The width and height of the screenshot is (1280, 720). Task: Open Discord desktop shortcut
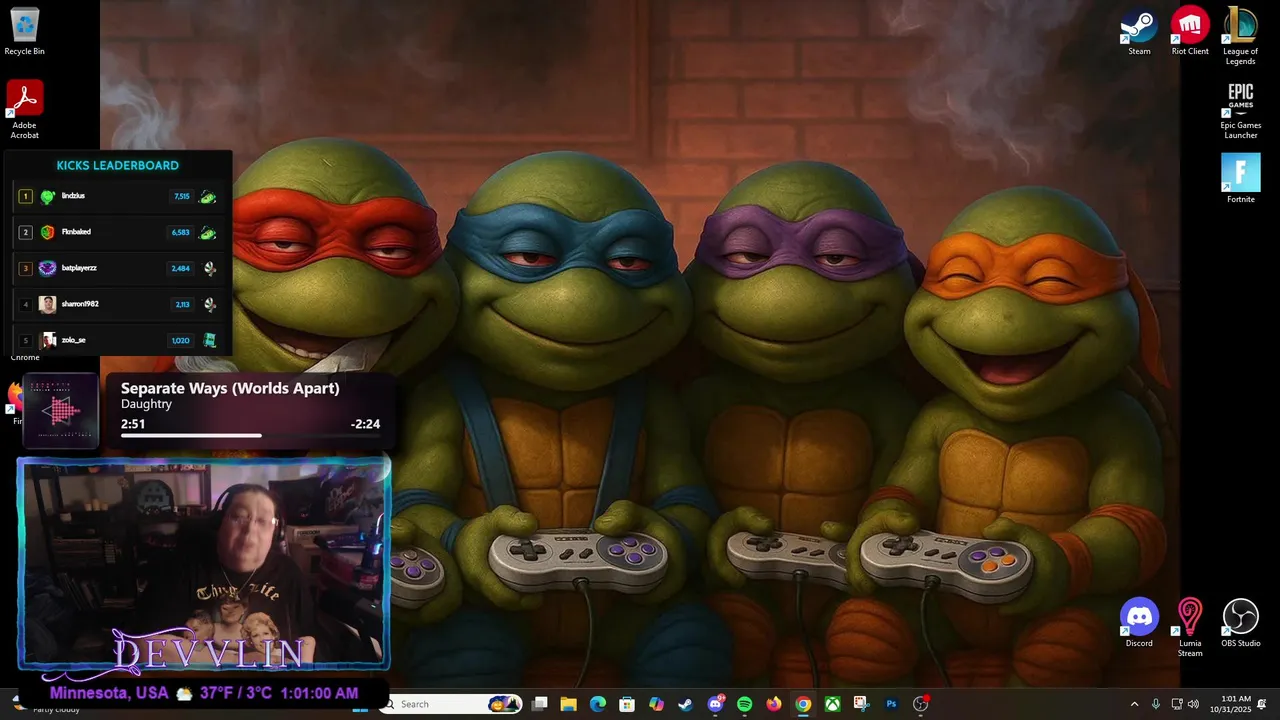pyautogui.click(x=1139, y=623)
